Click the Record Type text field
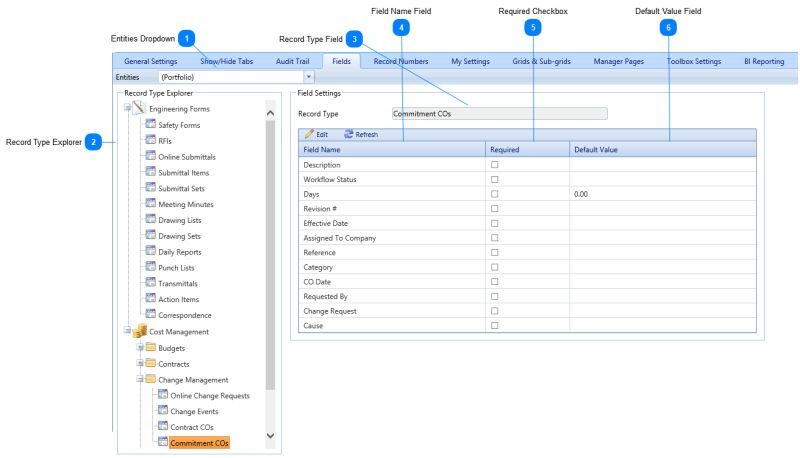This screenshot has height=458, width=800. point(499,114)
